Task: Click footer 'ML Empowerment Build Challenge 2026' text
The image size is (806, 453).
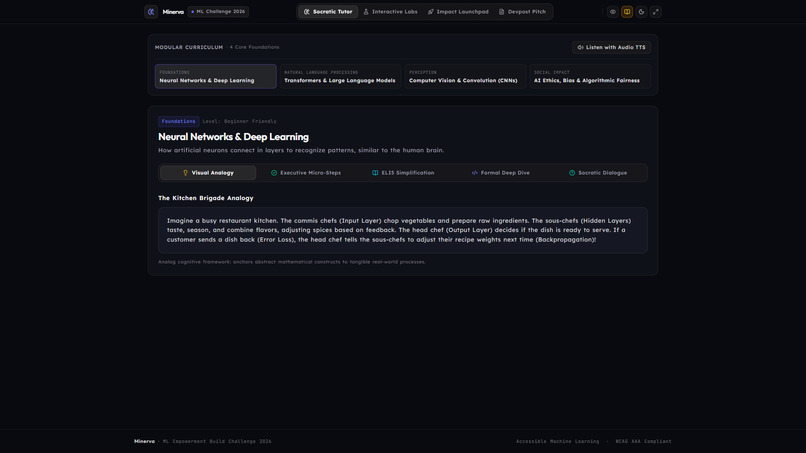Action: click(217, 441)
